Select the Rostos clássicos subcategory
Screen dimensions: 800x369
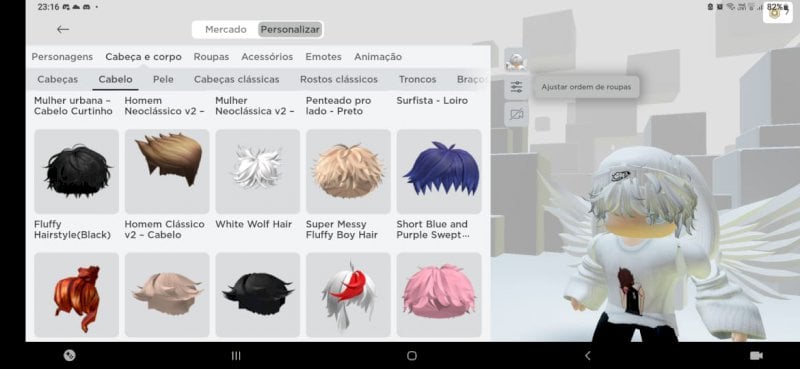click(339, 80)
